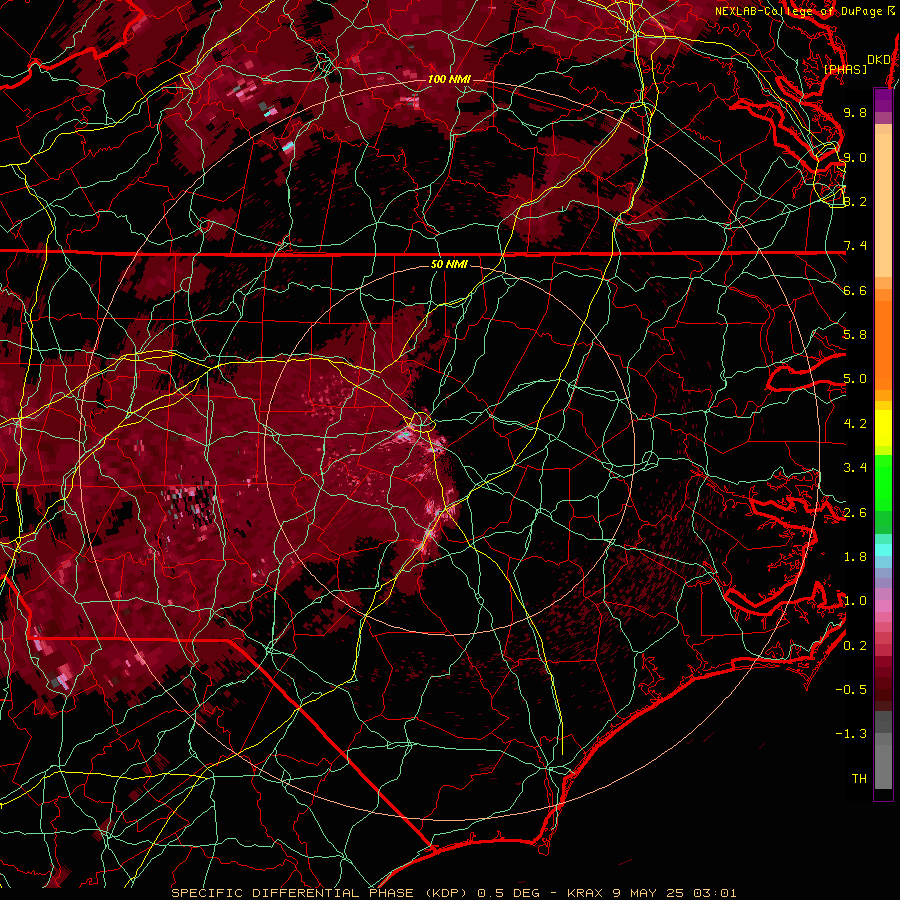Click SPECIFIC DIFFERENTIAL PHASE (KDP) caption text
This screenshot has width=900, height=900.
[x=321, y=893]
